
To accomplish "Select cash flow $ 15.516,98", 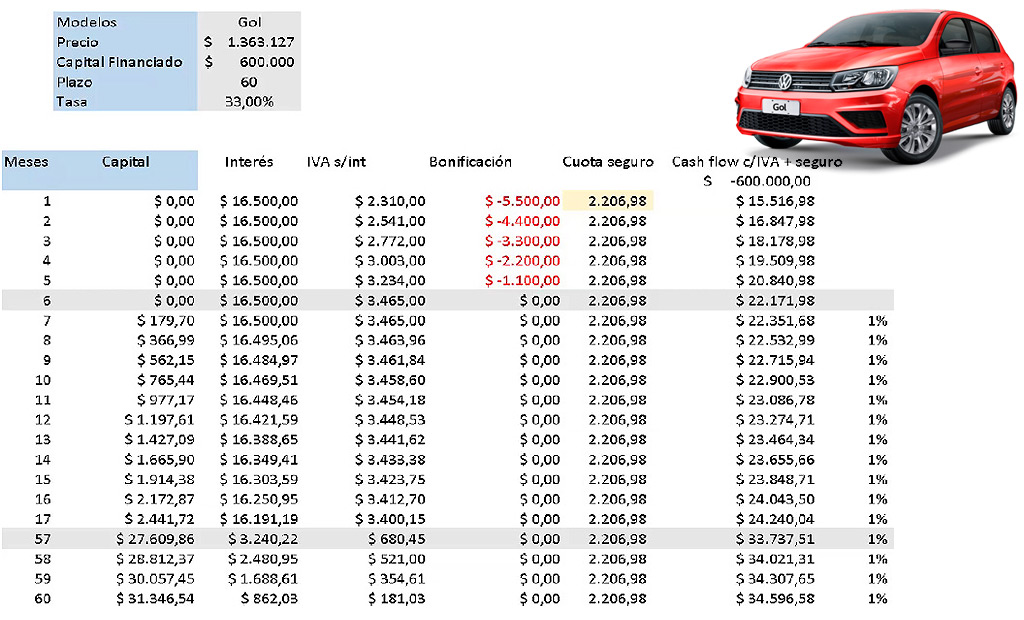I will point(775,201).
